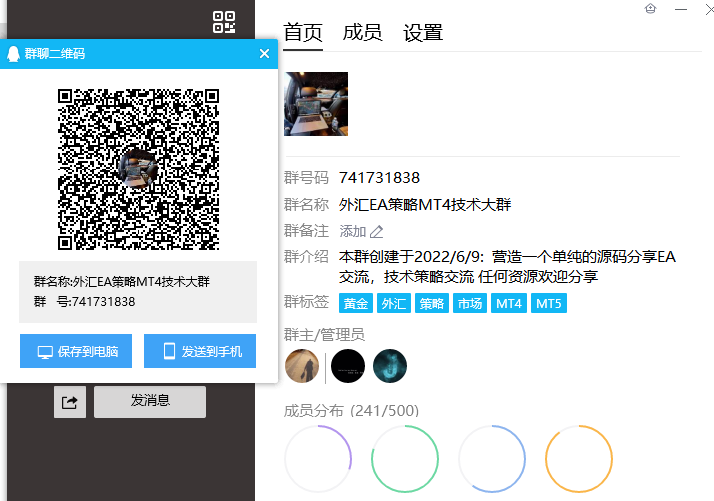This screenshot has width=714, height=501.
Task: Switch to 成员 tab
Action: [x=362, y=33]
